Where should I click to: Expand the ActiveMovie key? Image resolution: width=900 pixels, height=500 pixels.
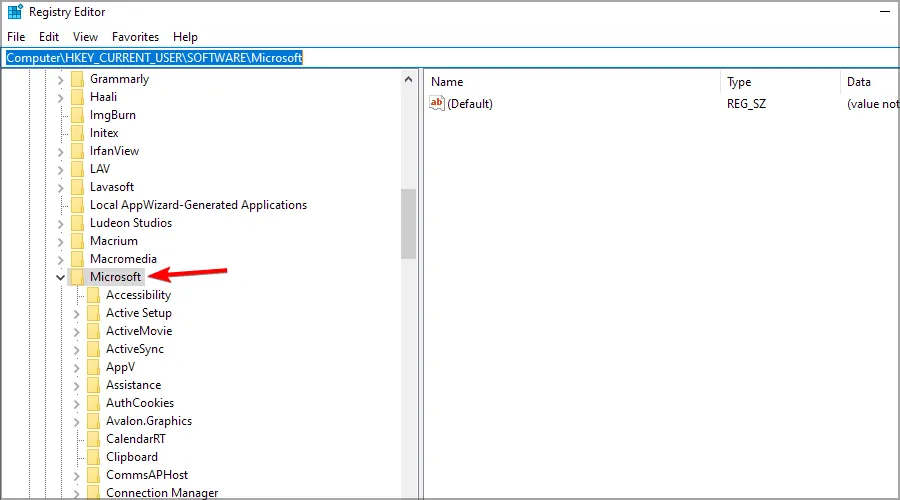(76, 331)
